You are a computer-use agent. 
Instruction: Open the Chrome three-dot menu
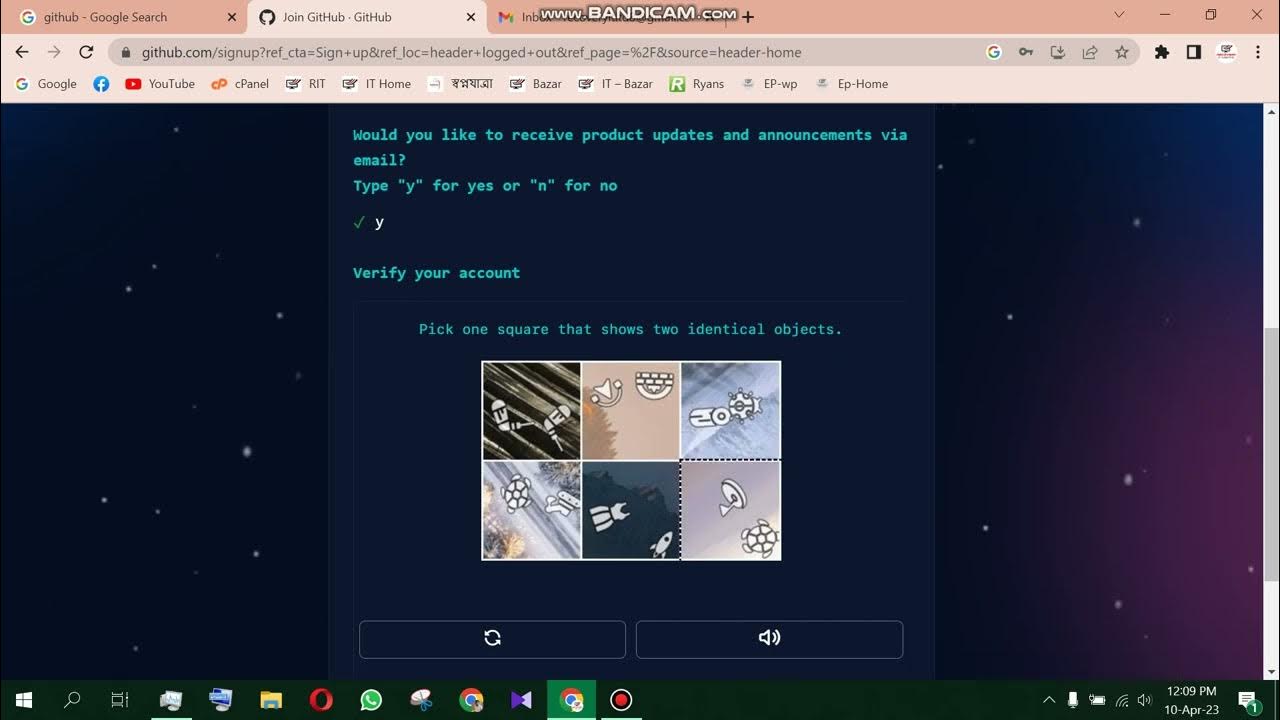1258,52
